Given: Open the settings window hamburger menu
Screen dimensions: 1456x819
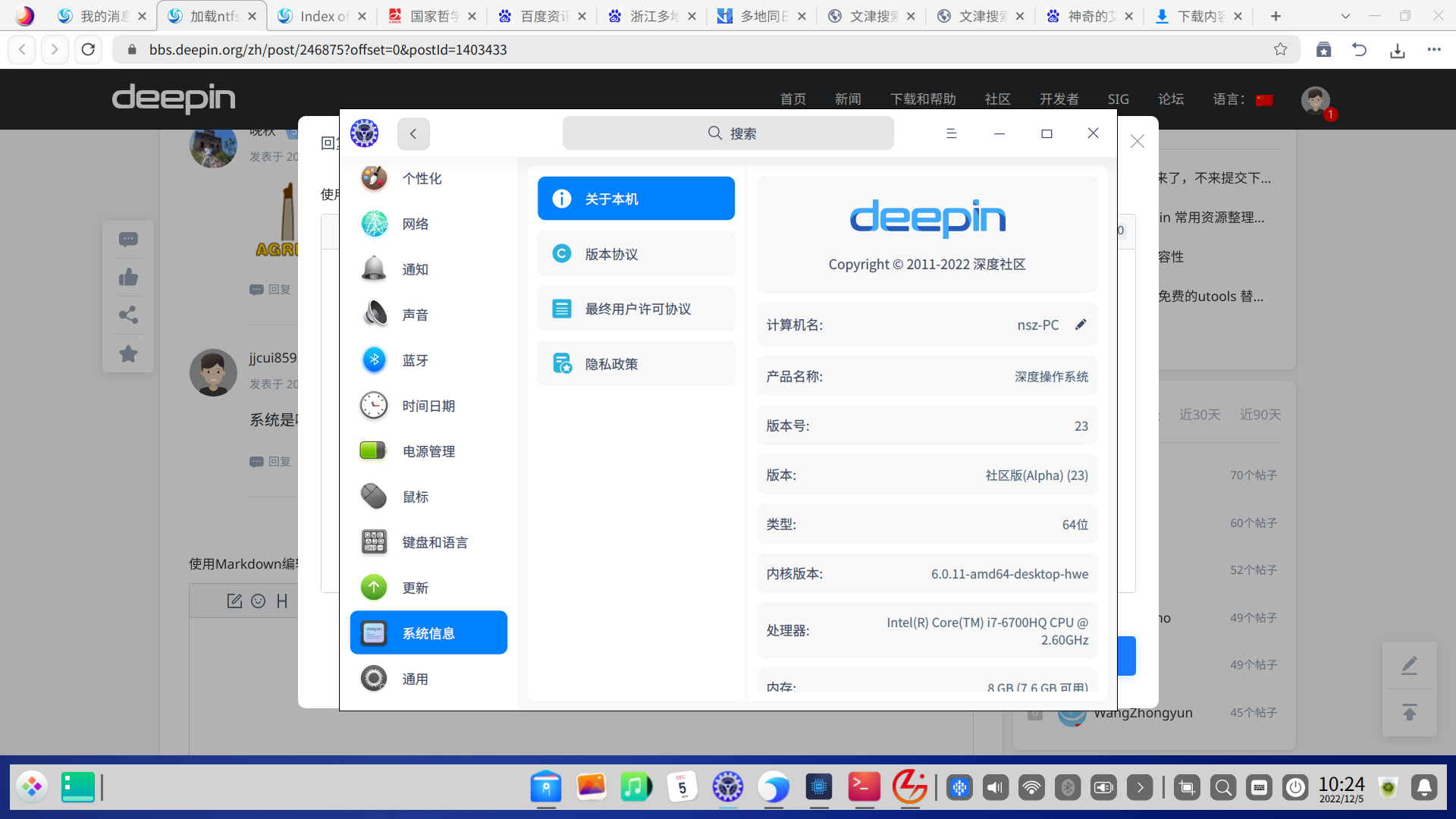Looking at the screenshot, I should [951, 133].
